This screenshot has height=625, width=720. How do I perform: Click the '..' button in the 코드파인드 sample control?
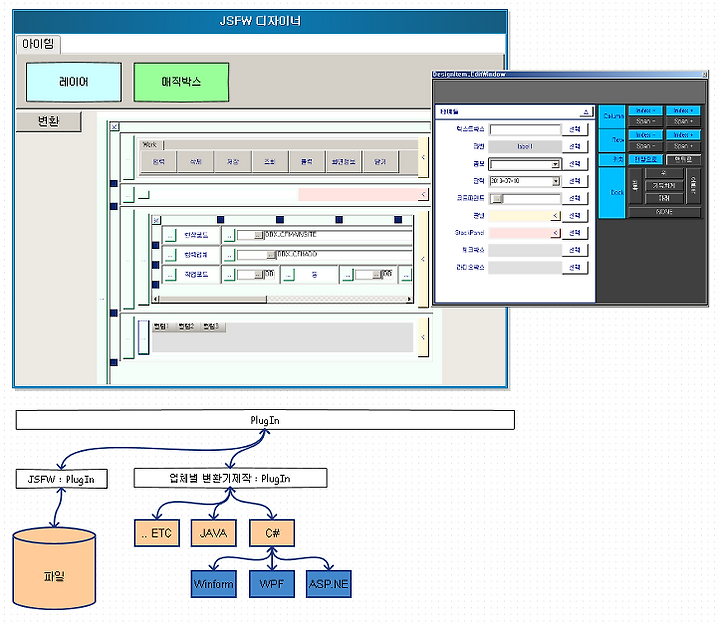(497, 199)
